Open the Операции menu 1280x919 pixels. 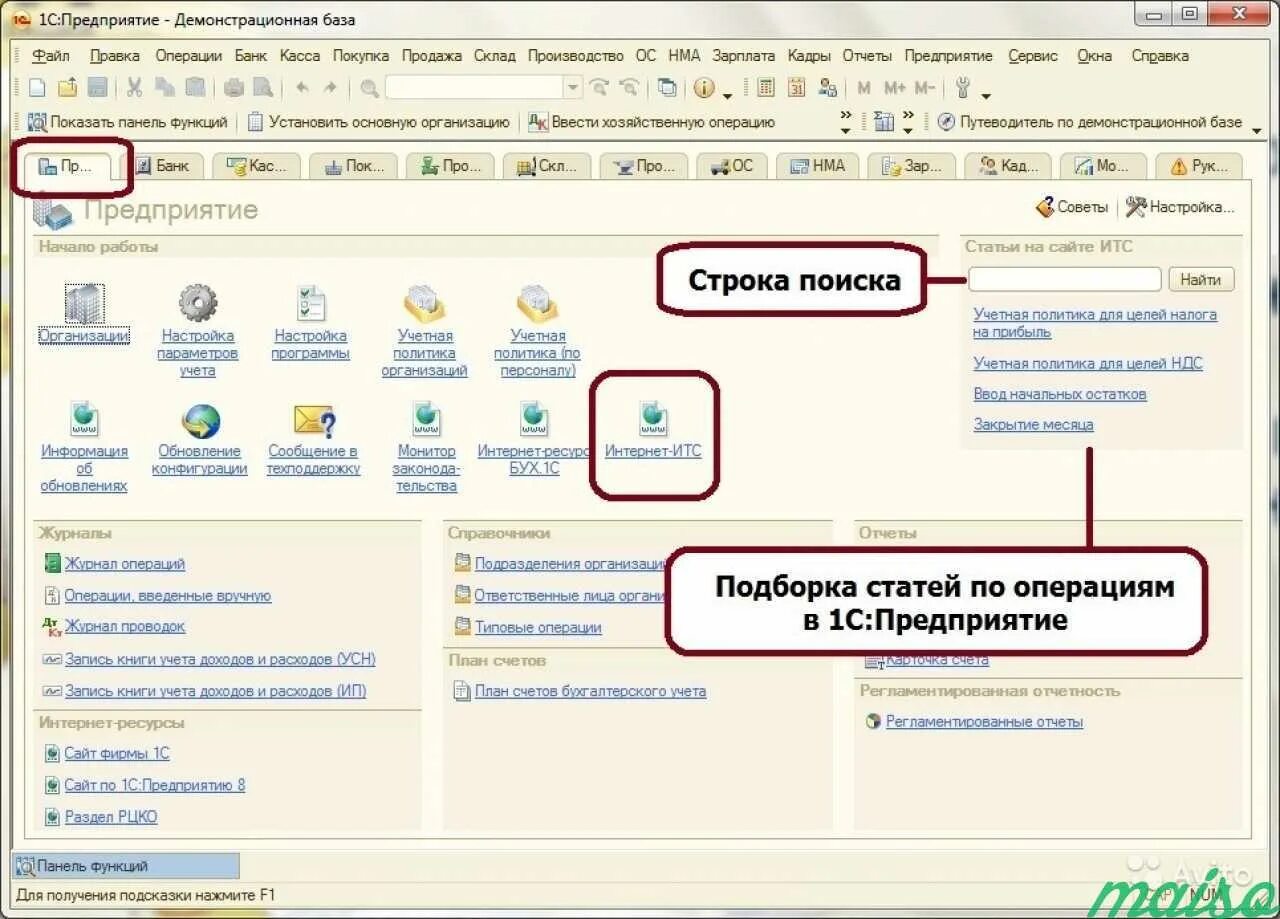tap(190, 56)
